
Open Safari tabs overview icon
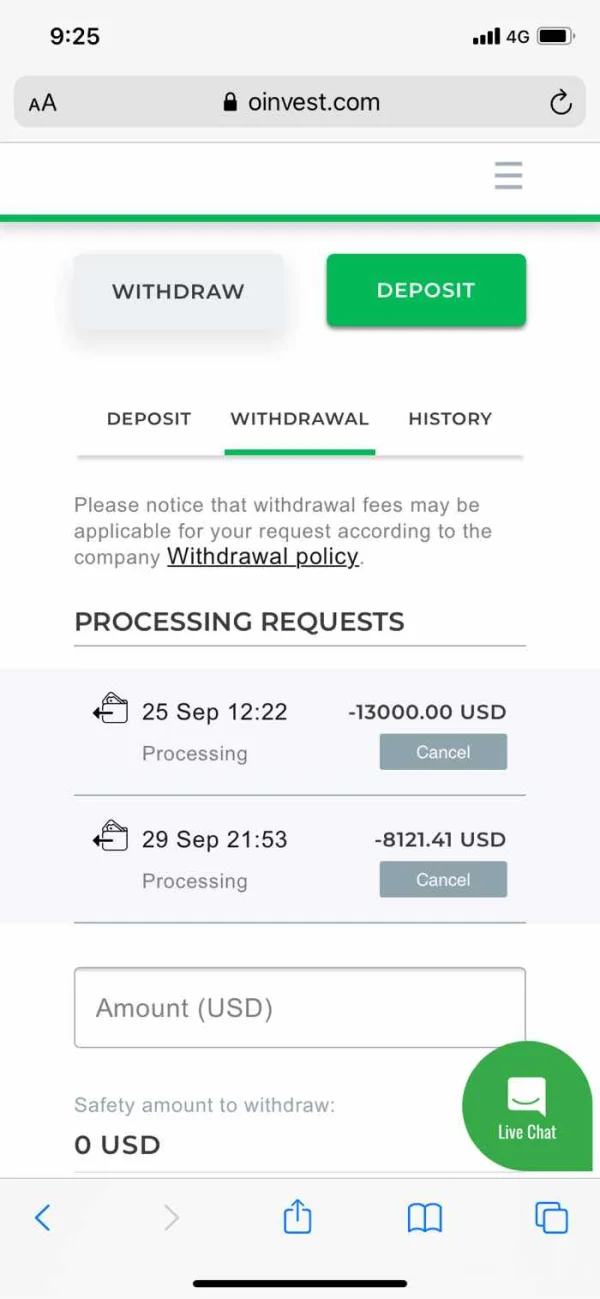coord(551,1217)
